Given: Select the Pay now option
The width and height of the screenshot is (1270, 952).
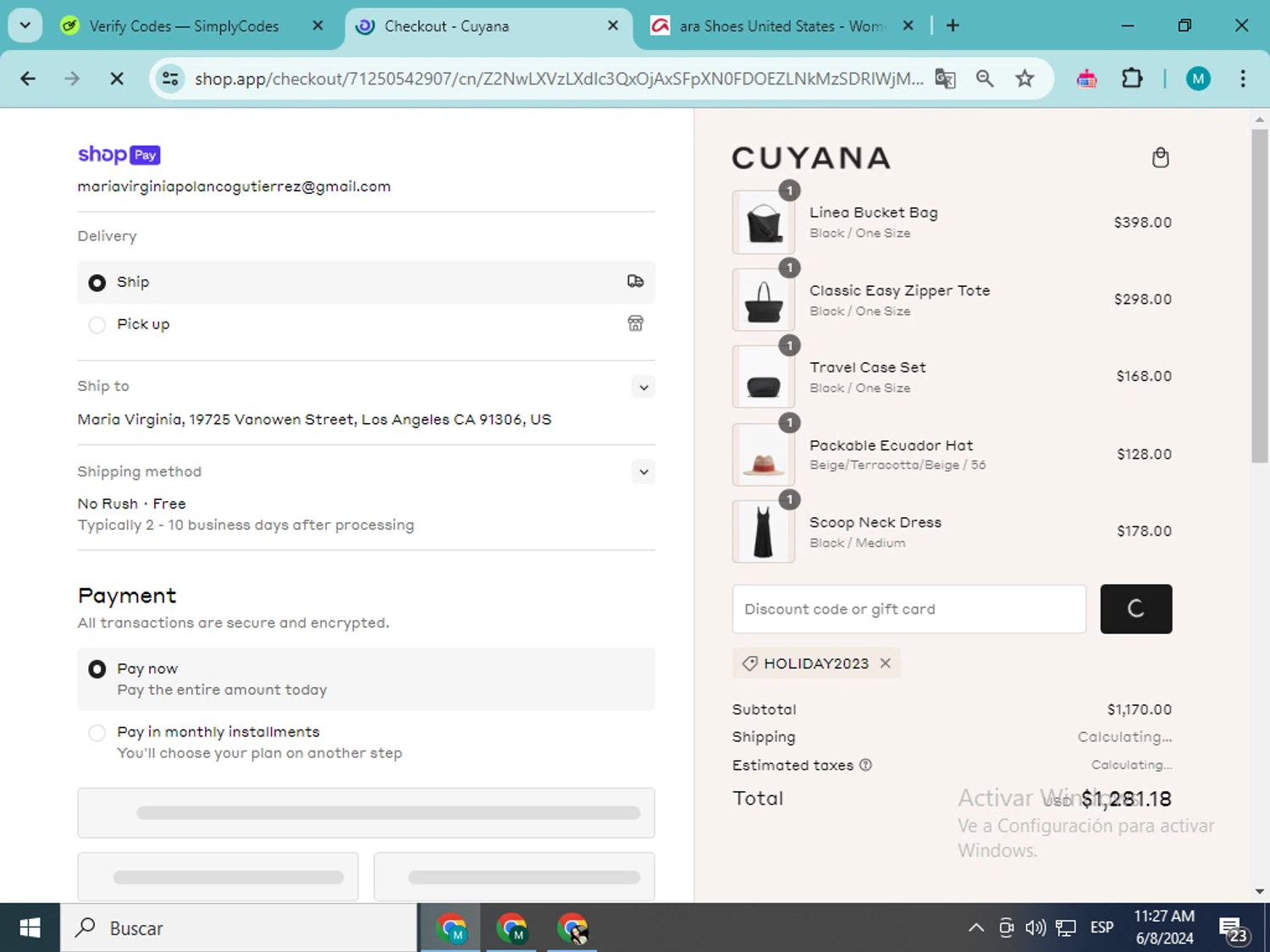Looking at the screenshot, I should coord(97,669).
